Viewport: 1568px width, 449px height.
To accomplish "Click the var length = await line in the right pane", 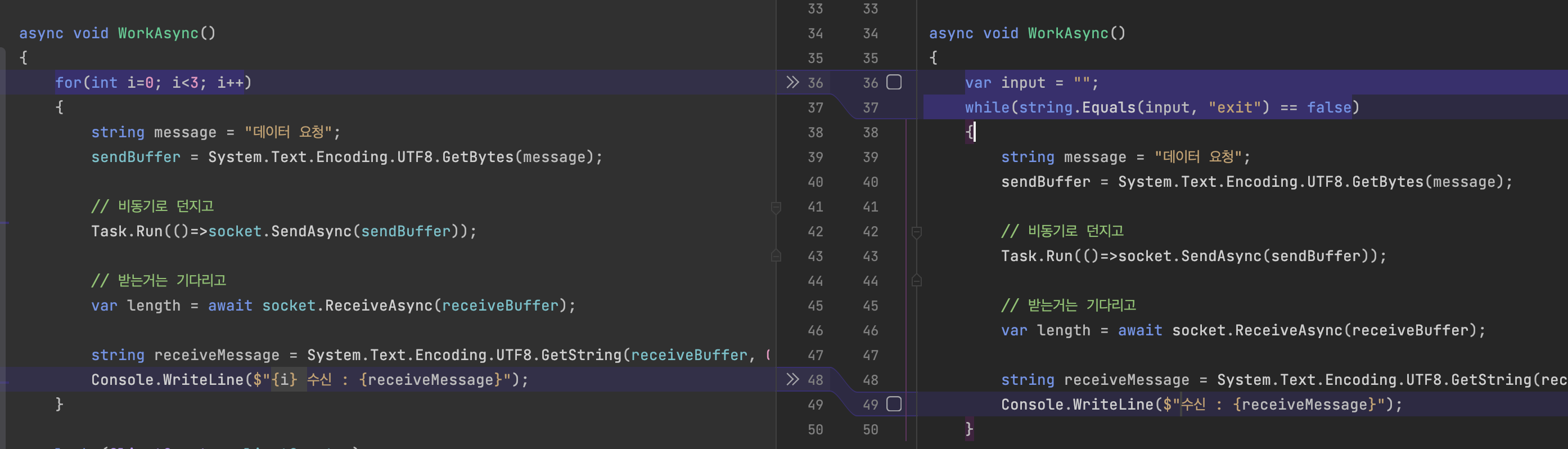I will pyautogui.click(x=1243, y=330).
